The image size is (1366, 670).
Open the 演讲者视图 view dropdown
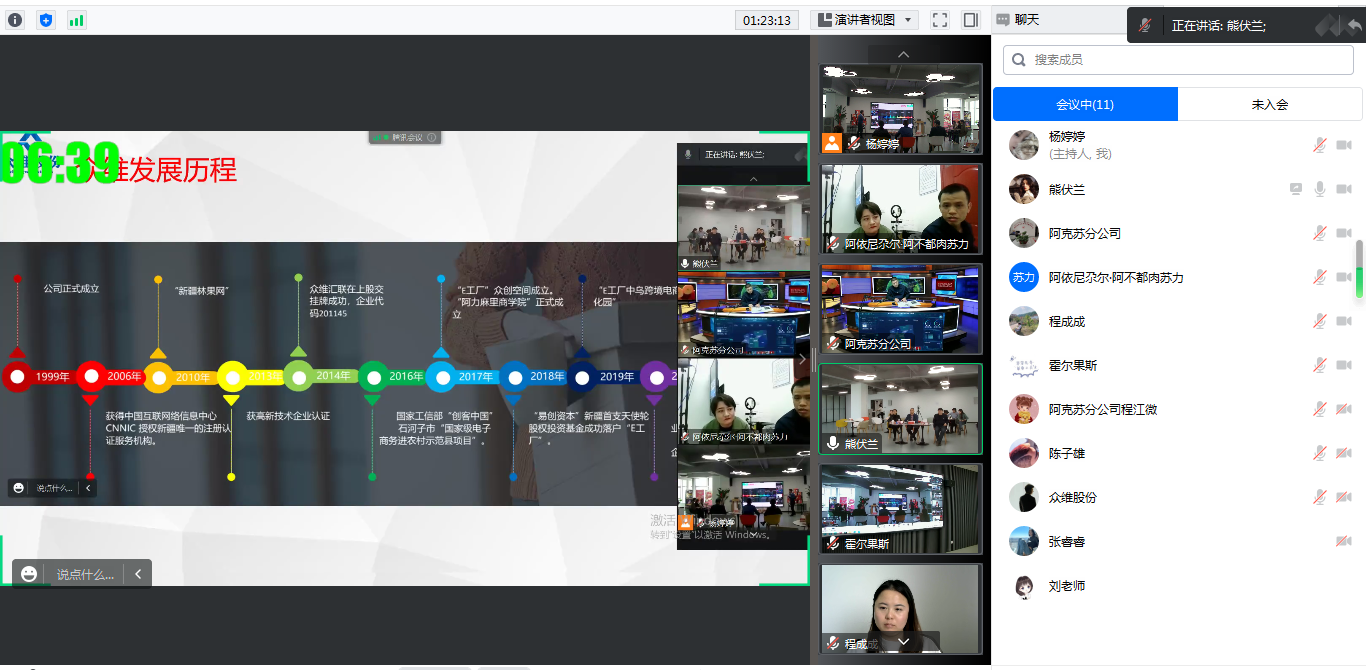coord(865,20)
